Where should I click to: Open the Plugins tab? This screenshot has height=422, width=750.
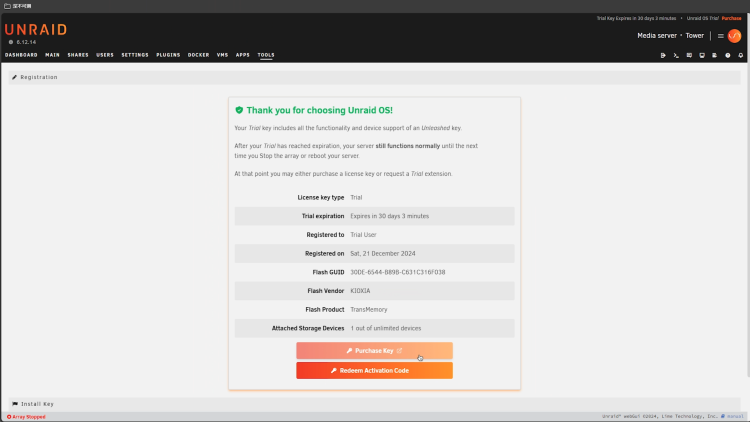(168, 55)
